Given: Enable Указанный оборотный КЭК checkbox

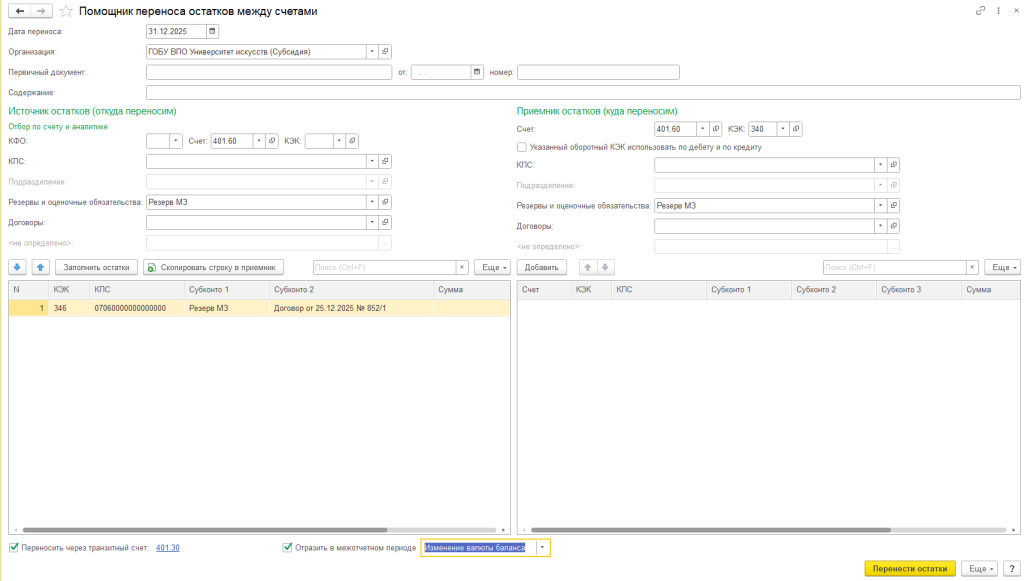Looking at the screenshot, I should coord(522,147).
